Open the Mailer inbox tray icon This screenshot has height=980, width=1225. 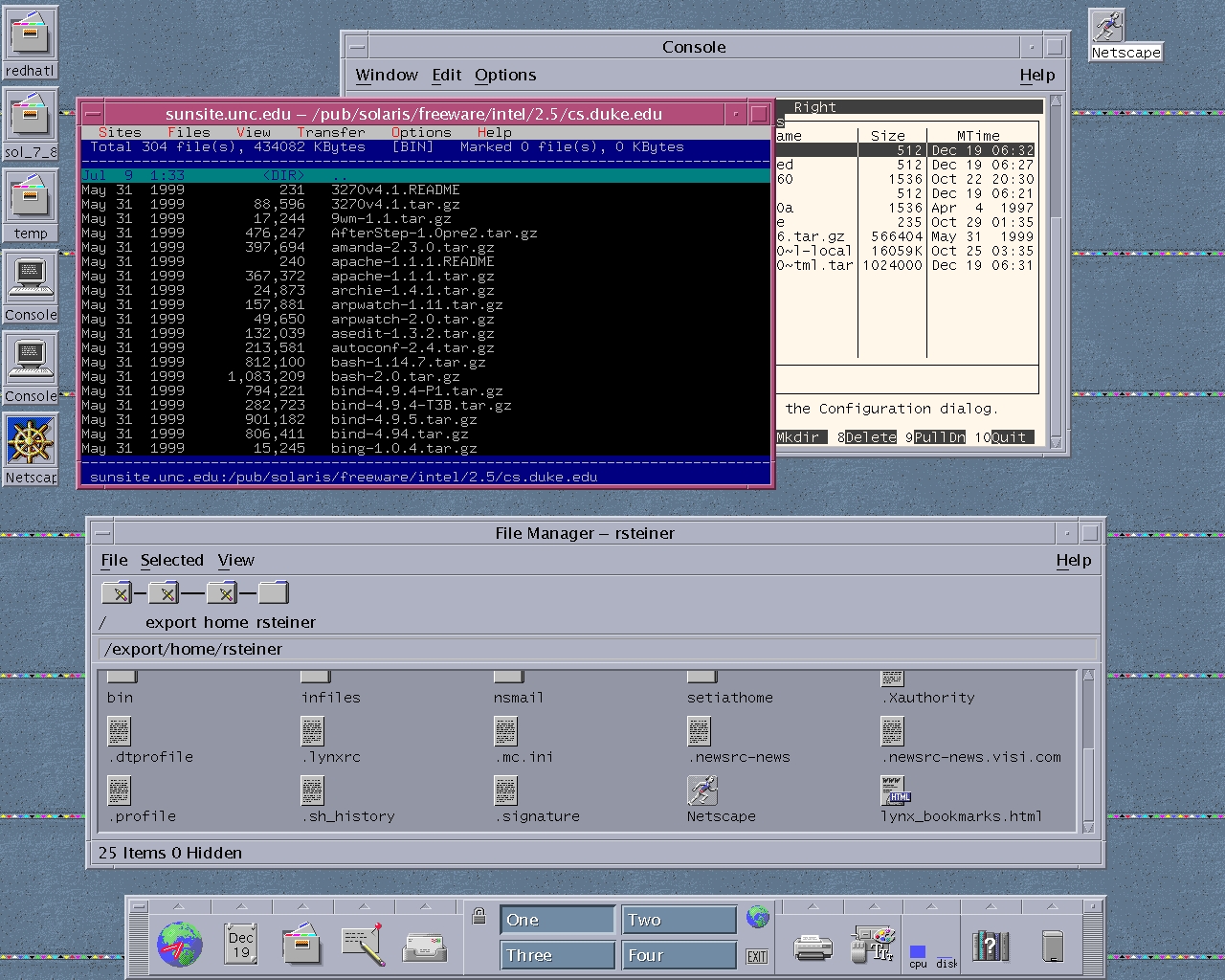pyautogui.click(x=424, y=947)
